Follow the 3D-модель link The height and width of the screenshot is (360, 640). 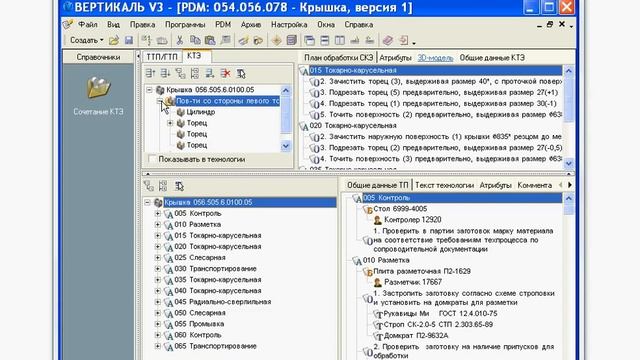(435, 58)
